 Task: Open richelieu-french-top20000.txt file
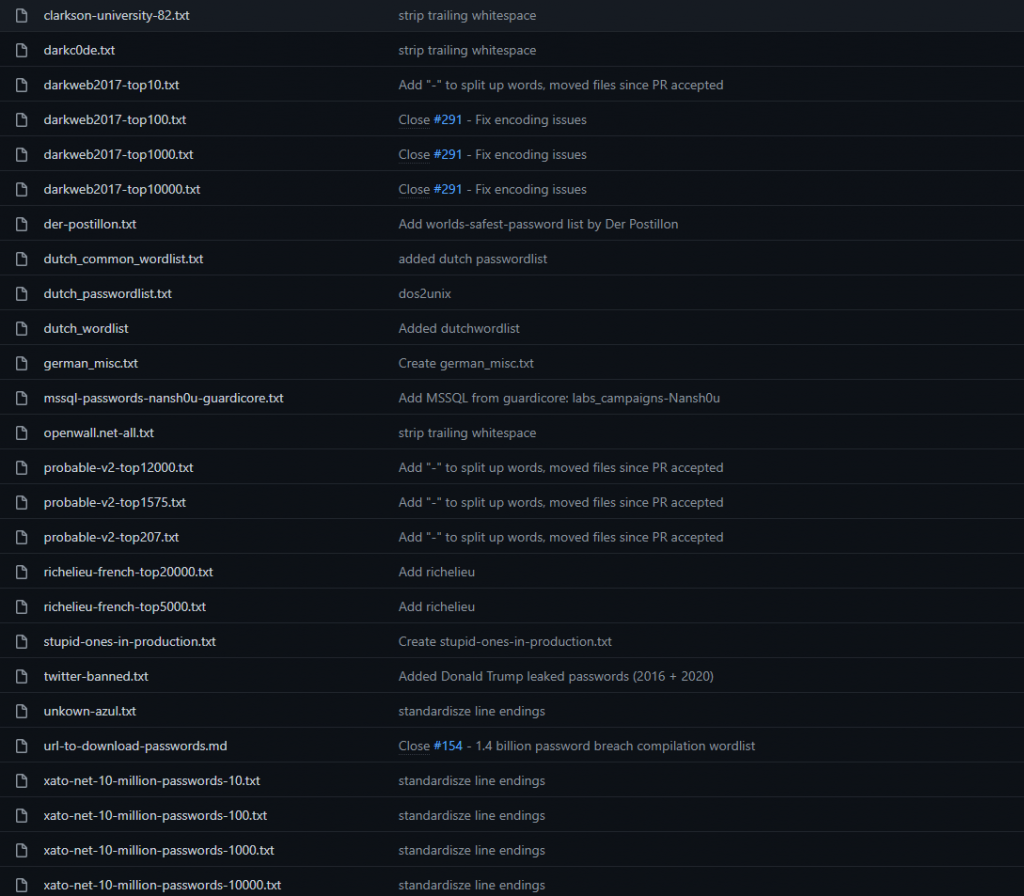point(128,572)
